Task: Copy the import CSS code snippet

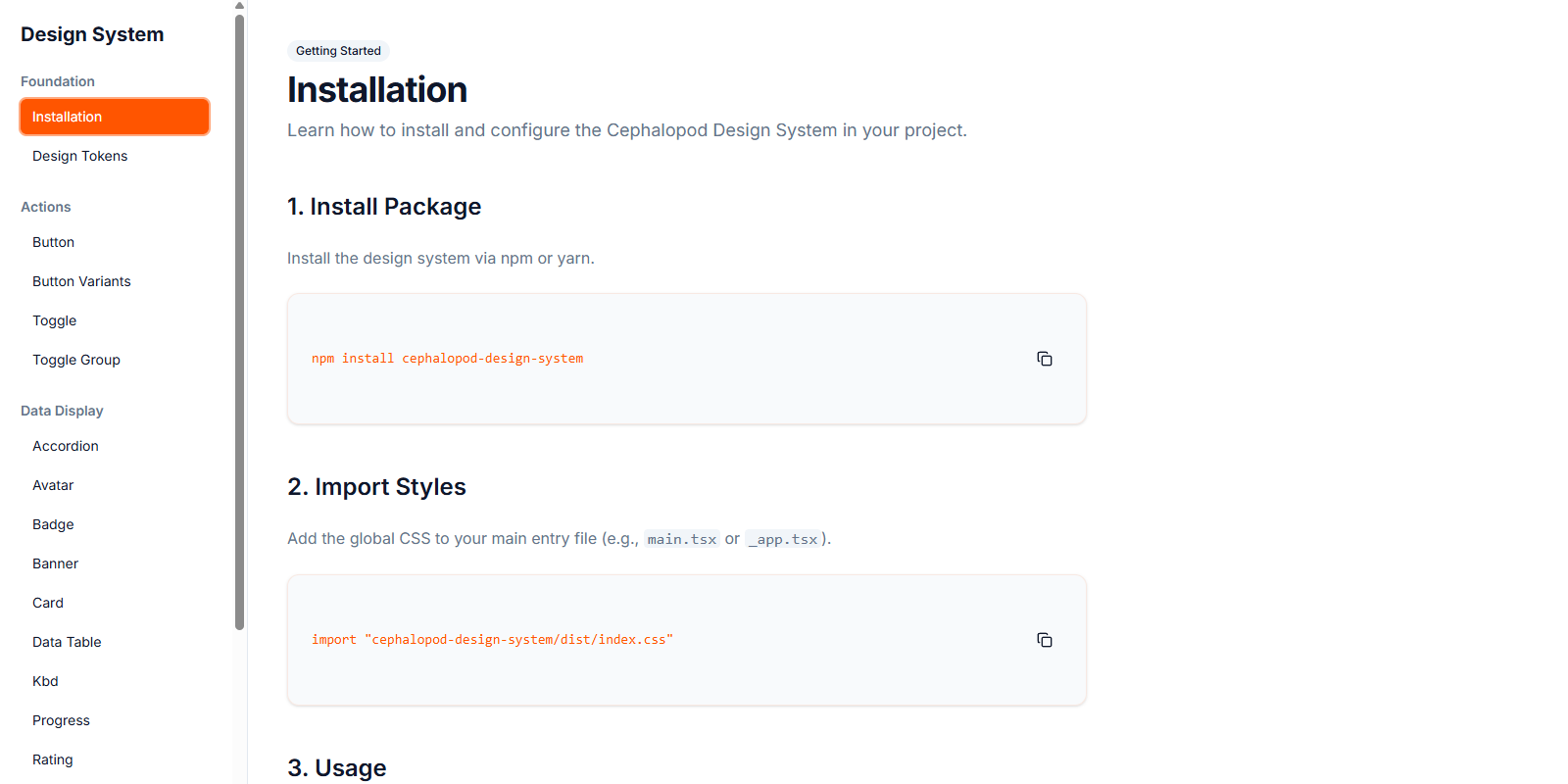Action: (x=1045, y=640)
